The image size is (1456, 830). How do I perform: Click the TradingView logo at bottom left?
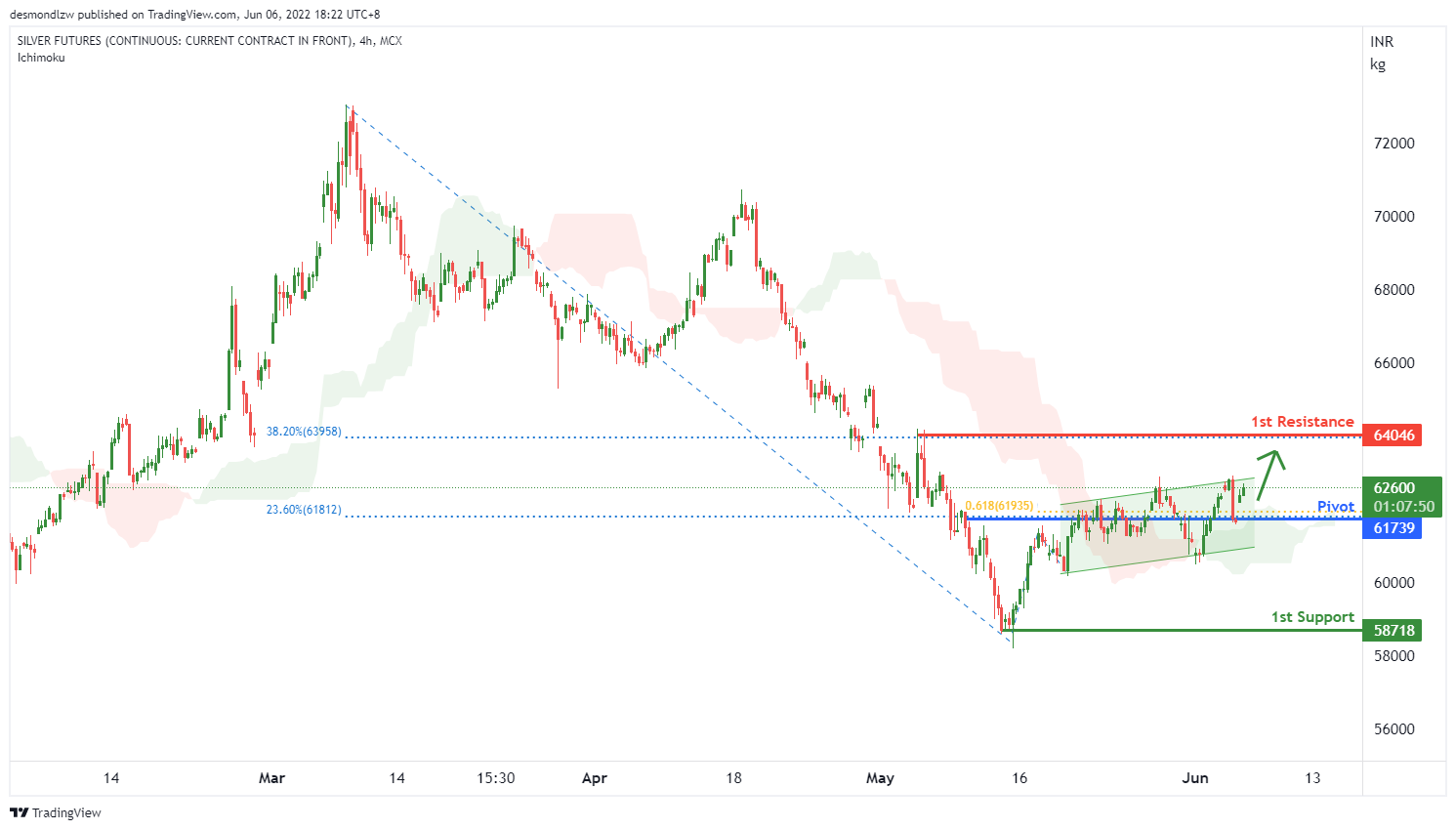(56, 812)
